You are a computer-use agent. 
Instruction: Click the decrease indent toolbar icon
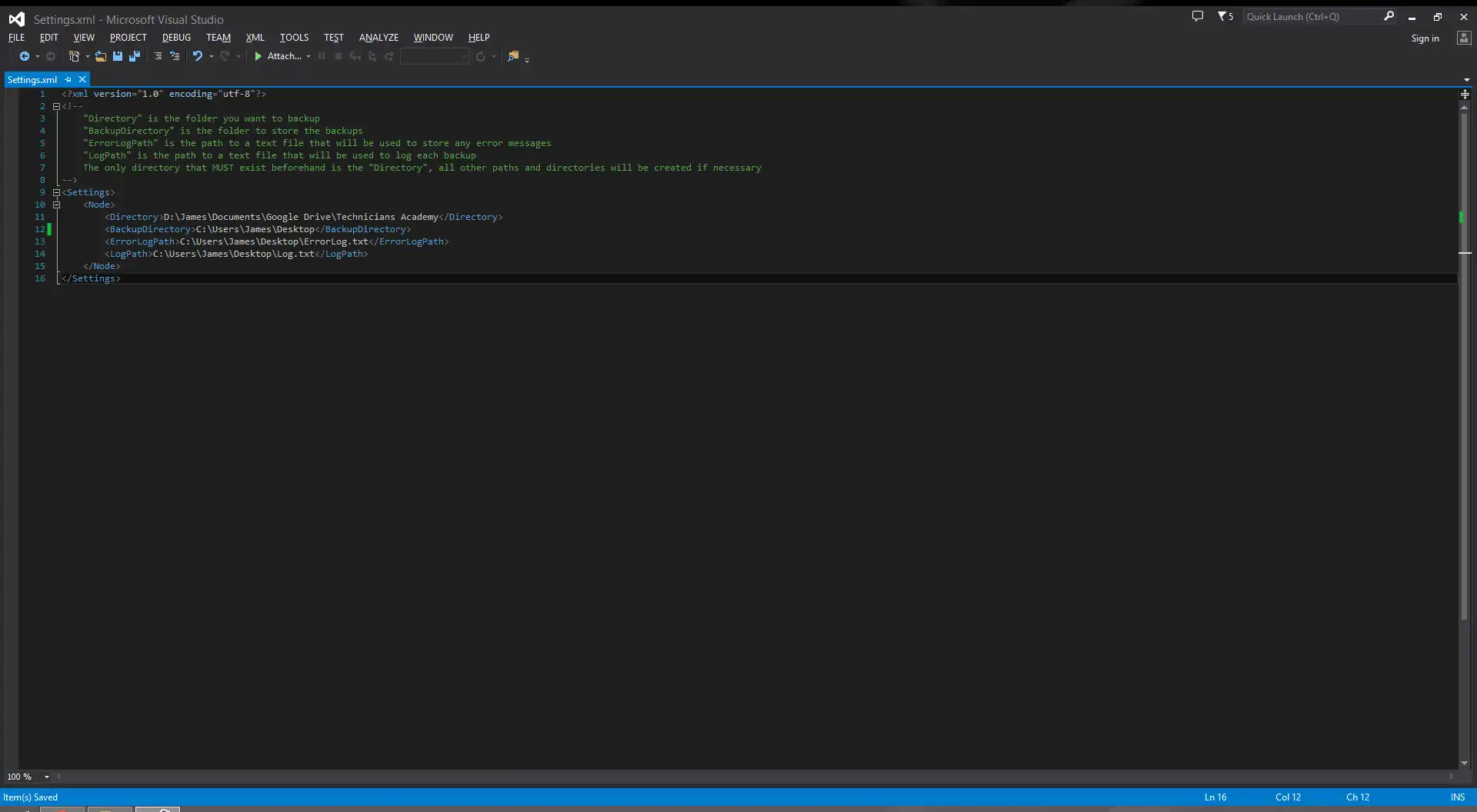[x=158, y=56]
